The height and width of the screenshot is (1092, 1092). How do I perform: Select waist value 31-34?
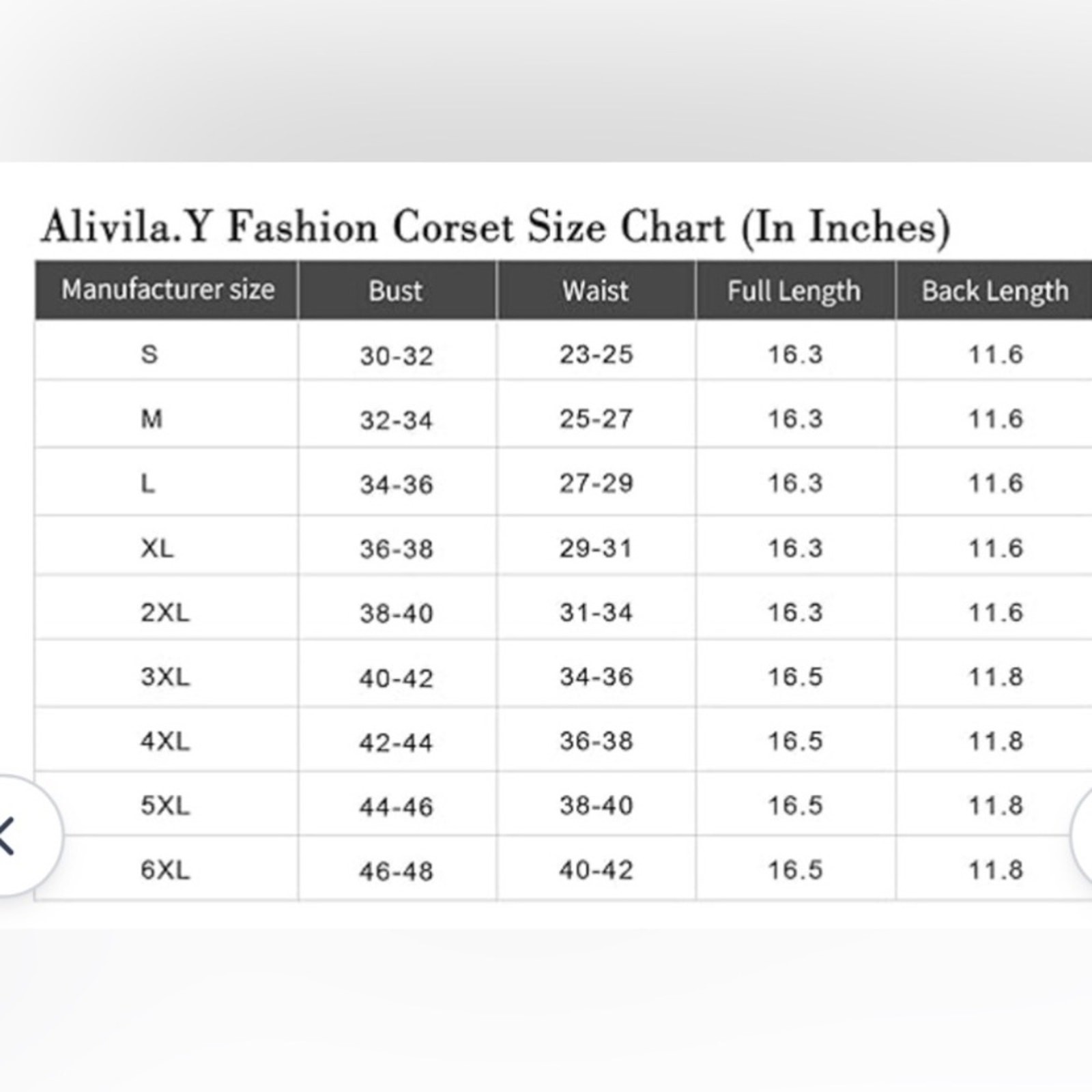point(596,612)
